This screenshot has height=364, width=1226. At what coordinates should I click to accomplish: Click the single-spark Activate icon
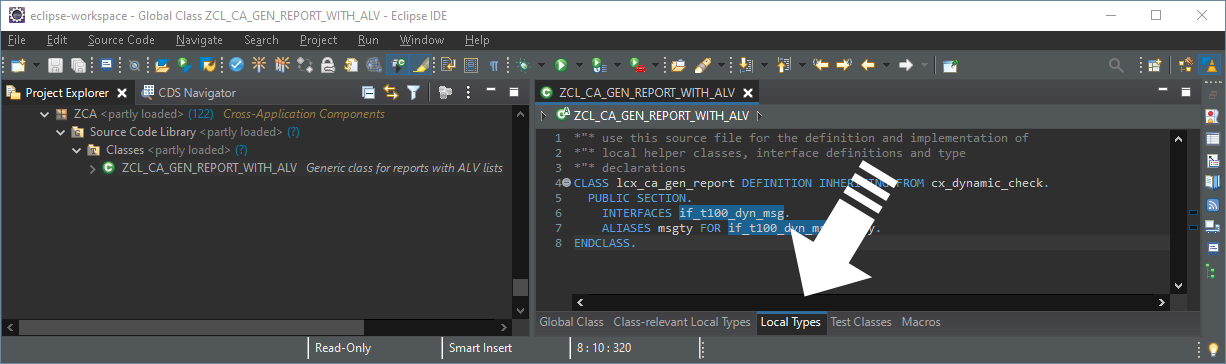click(259, 65)
